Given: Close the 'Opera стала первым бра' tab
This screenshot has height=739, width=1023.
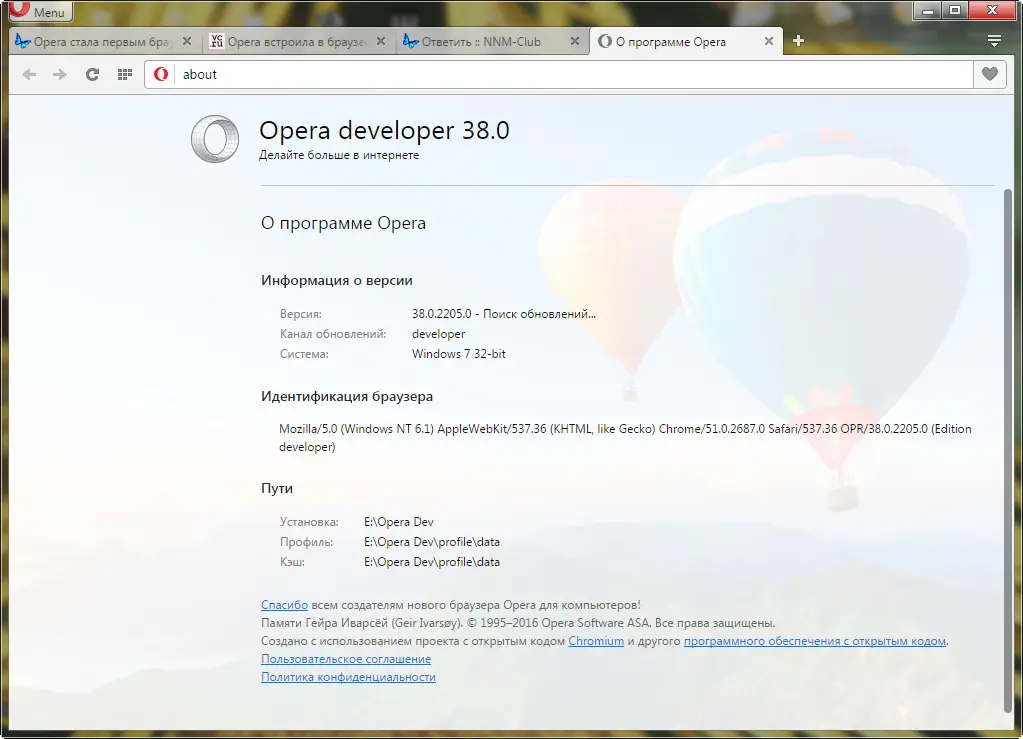Looking at the screenshot, I should click(x=187, y=41).
